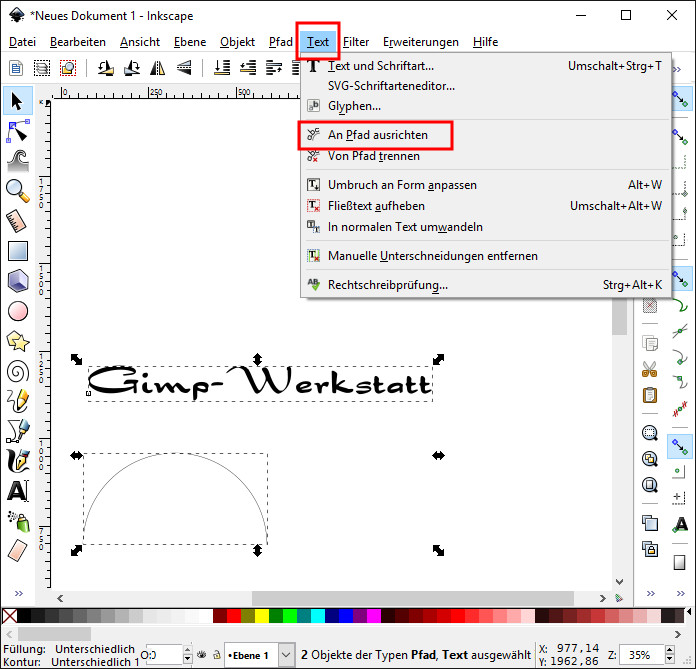Select the Pencil freehand tool
Viewport: 696px width, 669px height.
[18, 401]
